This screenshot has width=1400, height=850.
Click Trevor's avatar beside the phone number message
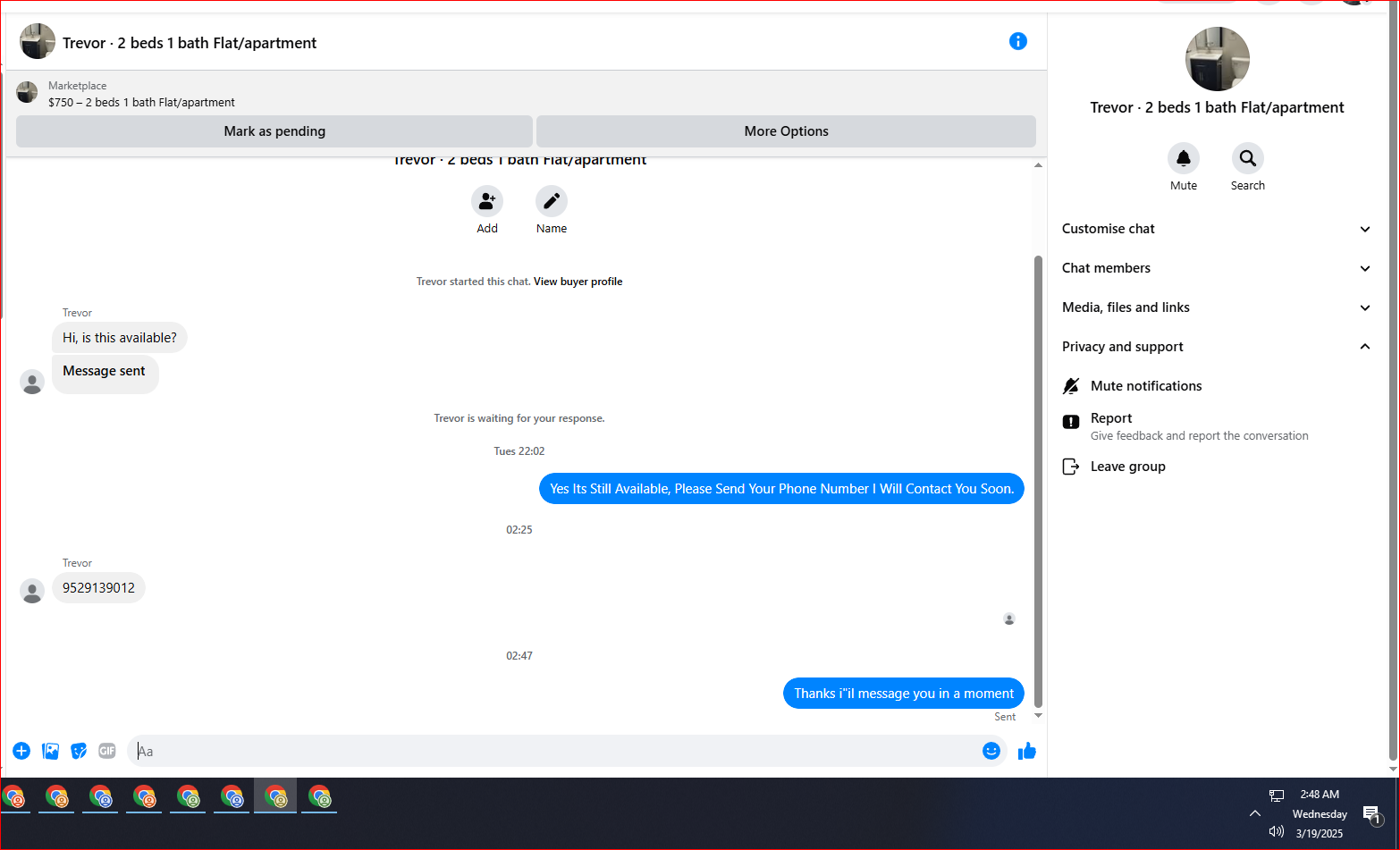(x=32, y=591)
